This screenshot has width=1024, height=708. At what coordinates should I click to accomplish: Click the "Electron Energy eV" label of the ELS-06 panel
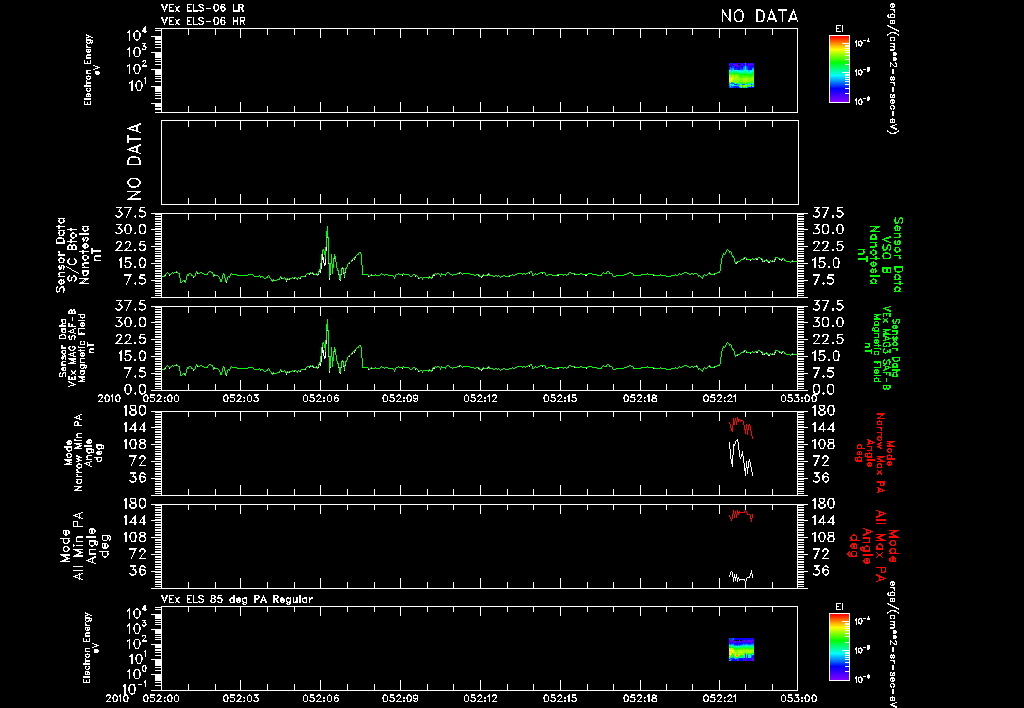point(90,70)
